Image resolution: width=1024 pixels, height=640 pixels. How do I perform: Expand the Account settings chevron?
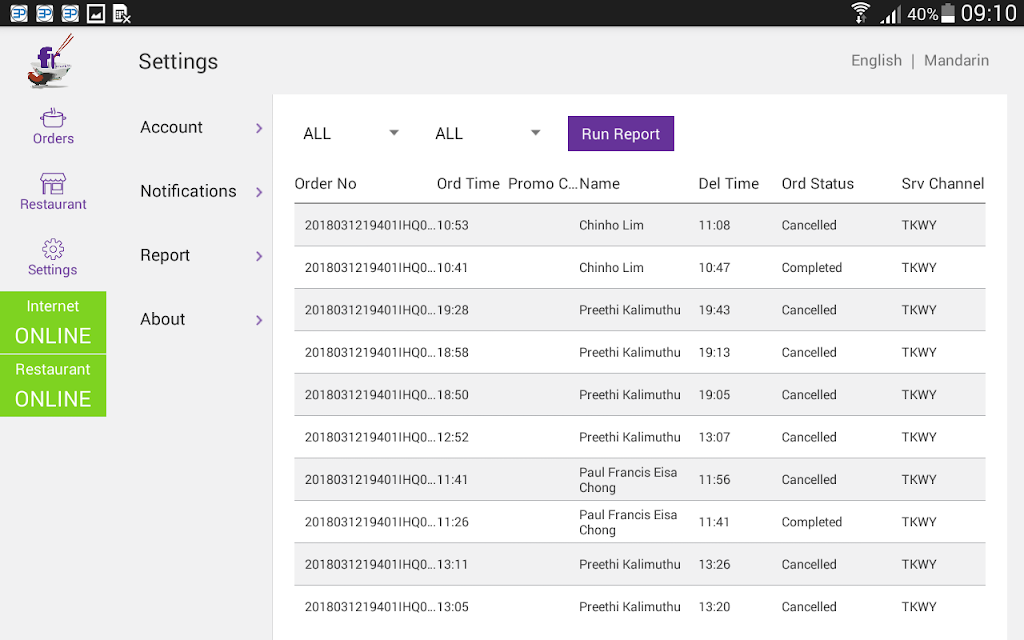coord(259,128)
